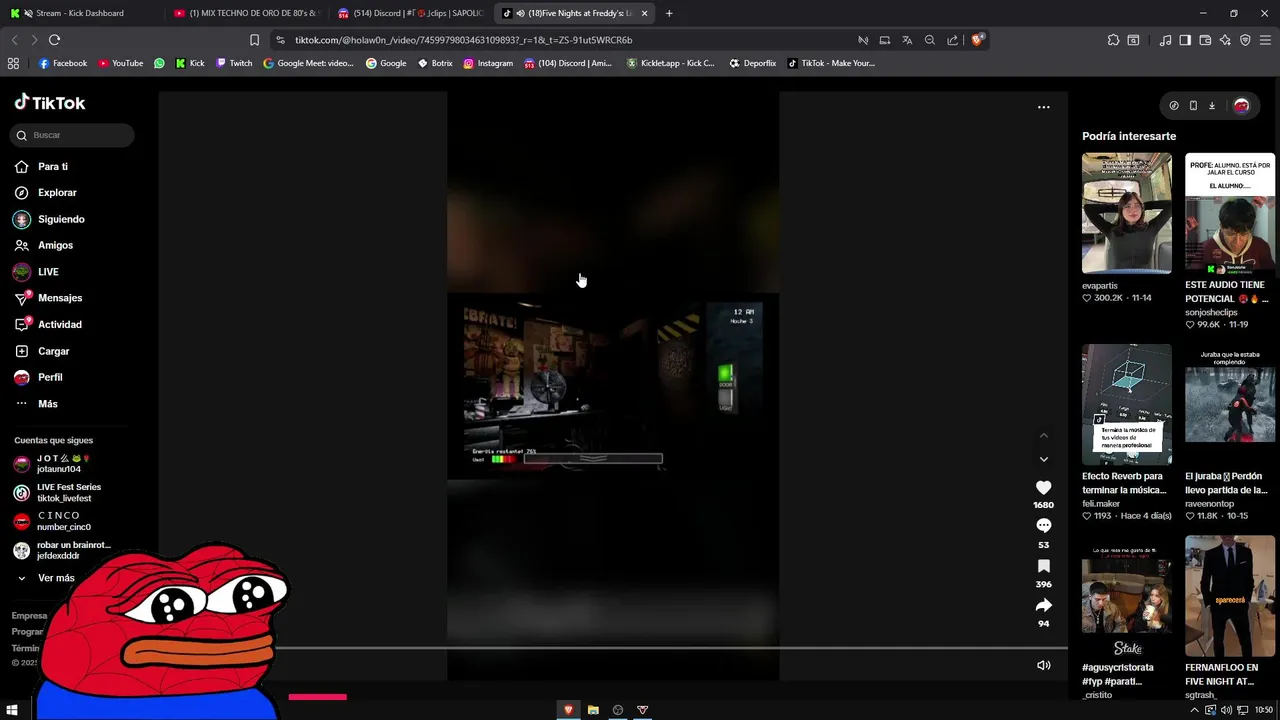Mute the video with the speaker icon
1280x720 pixels.
pos(1043,665)
